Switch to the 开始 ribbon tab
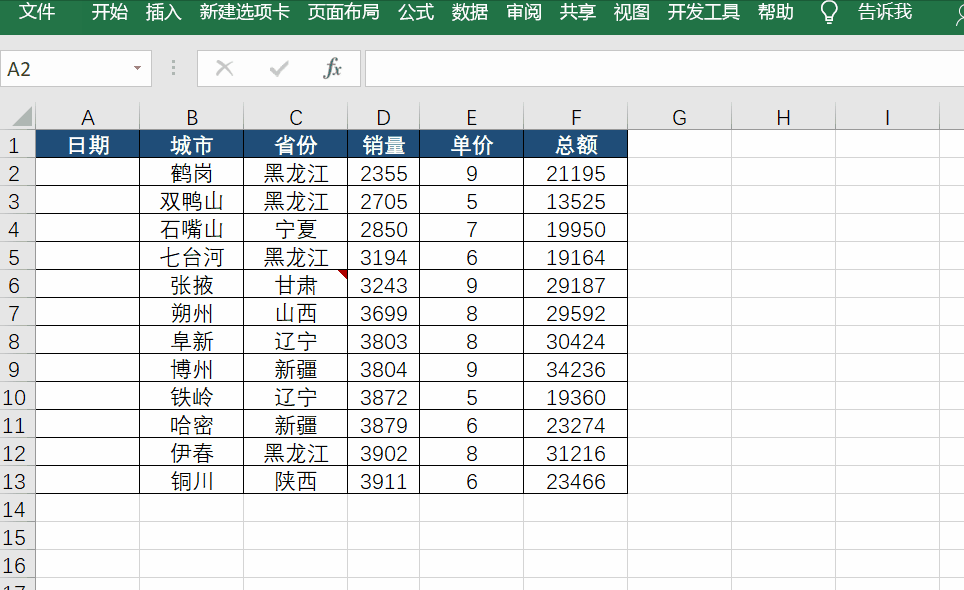The image size is (964, 590). point(110,12)
